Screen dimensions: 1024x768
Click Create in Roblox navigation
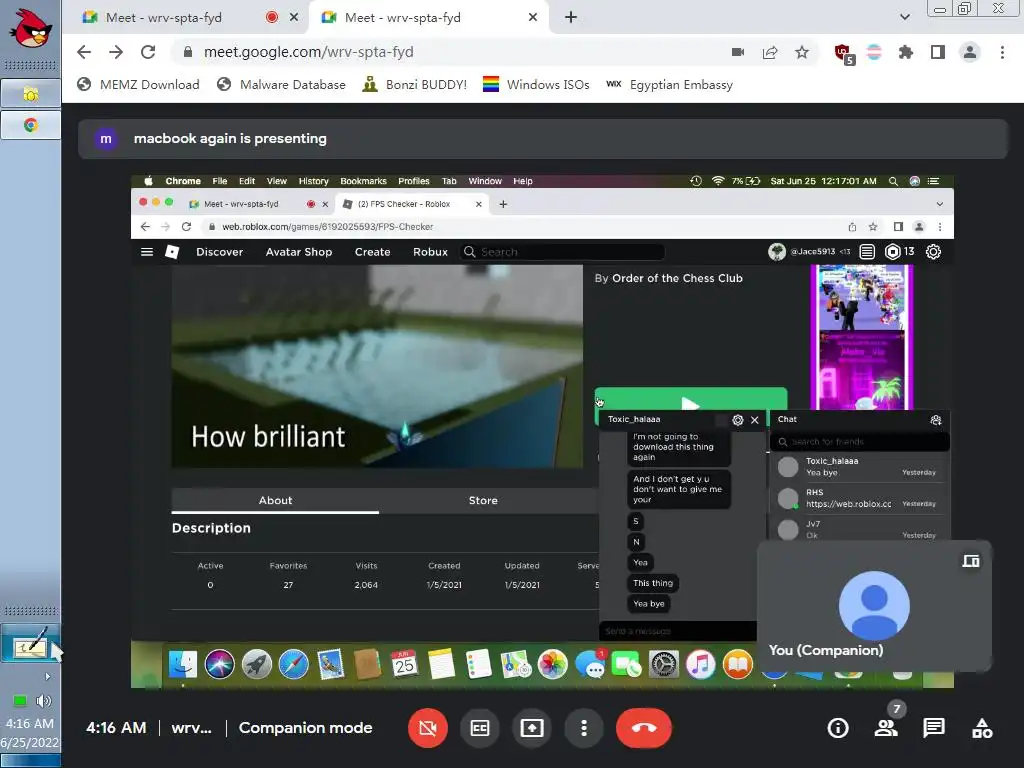pos(372,252)
